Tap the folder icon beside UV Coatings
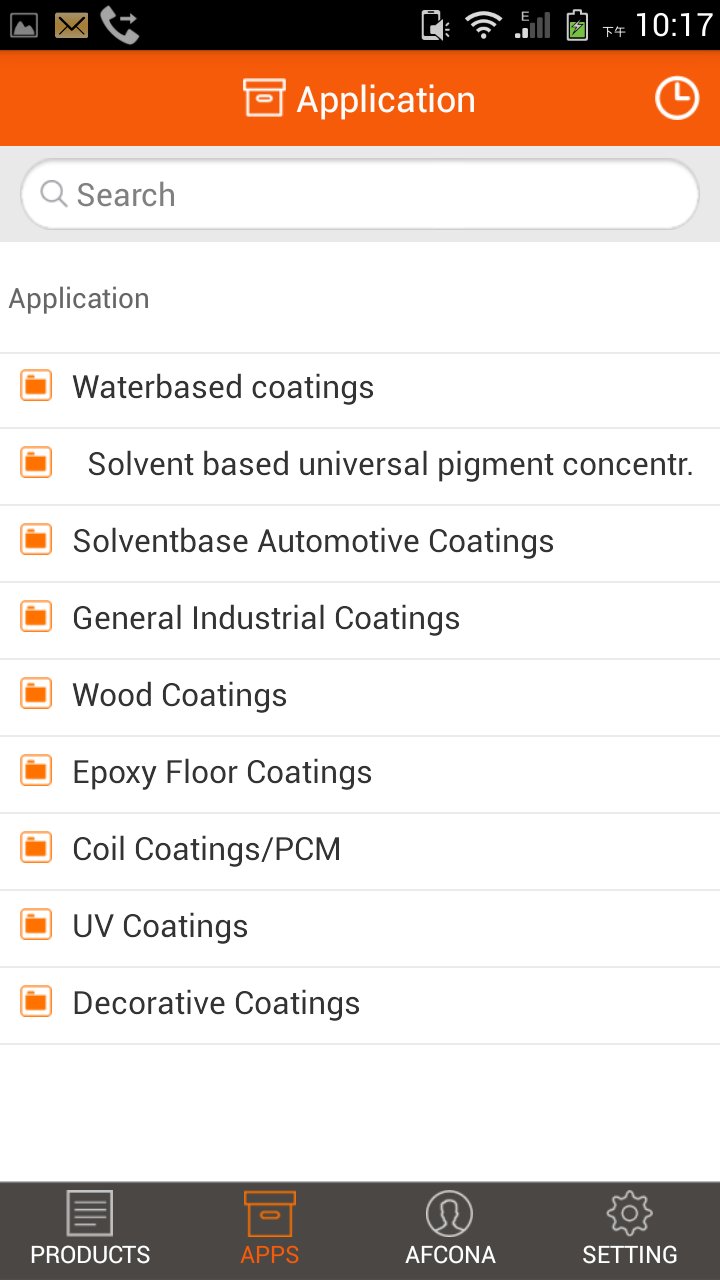The image size is (720, 1280). pyautogui.click(x=37, y=924)
